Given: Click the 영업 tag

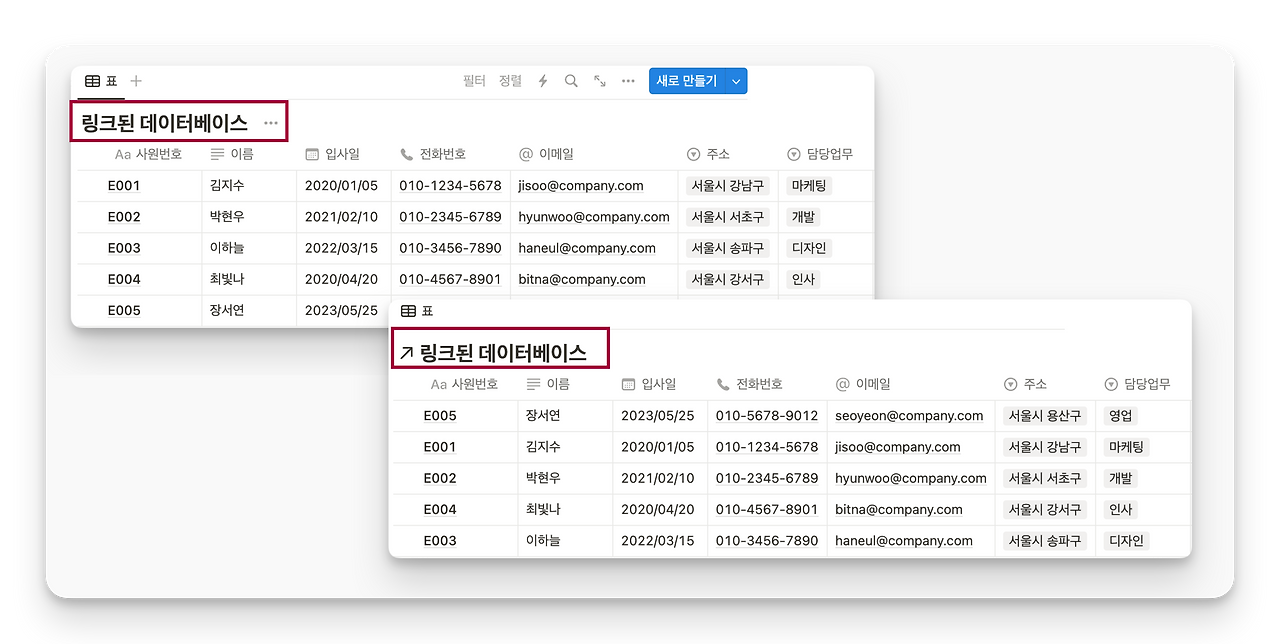Looking at the screenshot, I should (1119, 415).
